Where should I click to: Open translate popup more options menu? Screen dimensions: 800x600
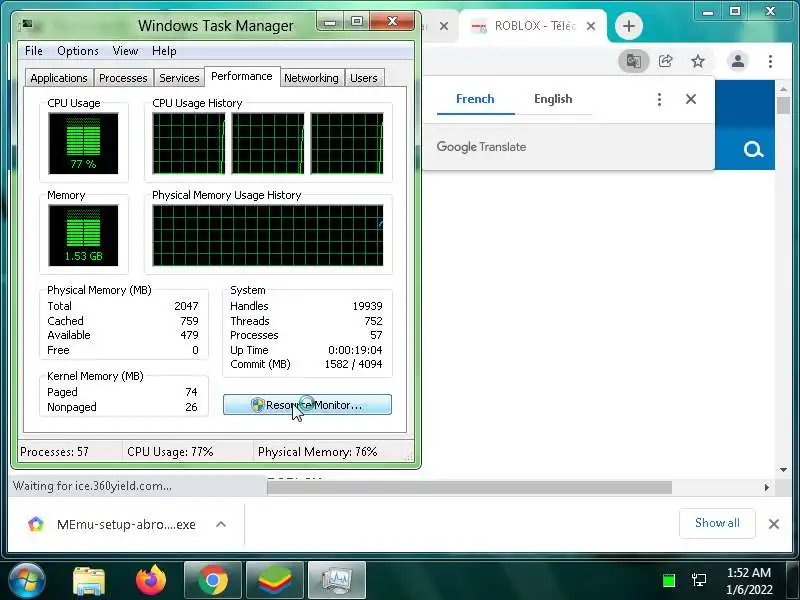point(659,99)
